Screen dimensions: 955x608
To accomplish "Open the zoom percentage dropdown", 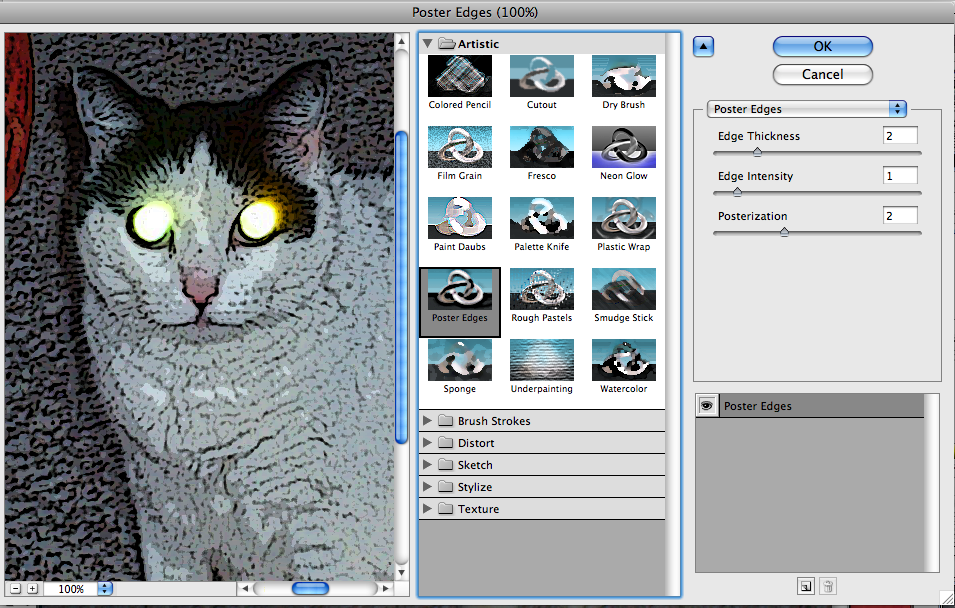I will click(x=105, y=589).
